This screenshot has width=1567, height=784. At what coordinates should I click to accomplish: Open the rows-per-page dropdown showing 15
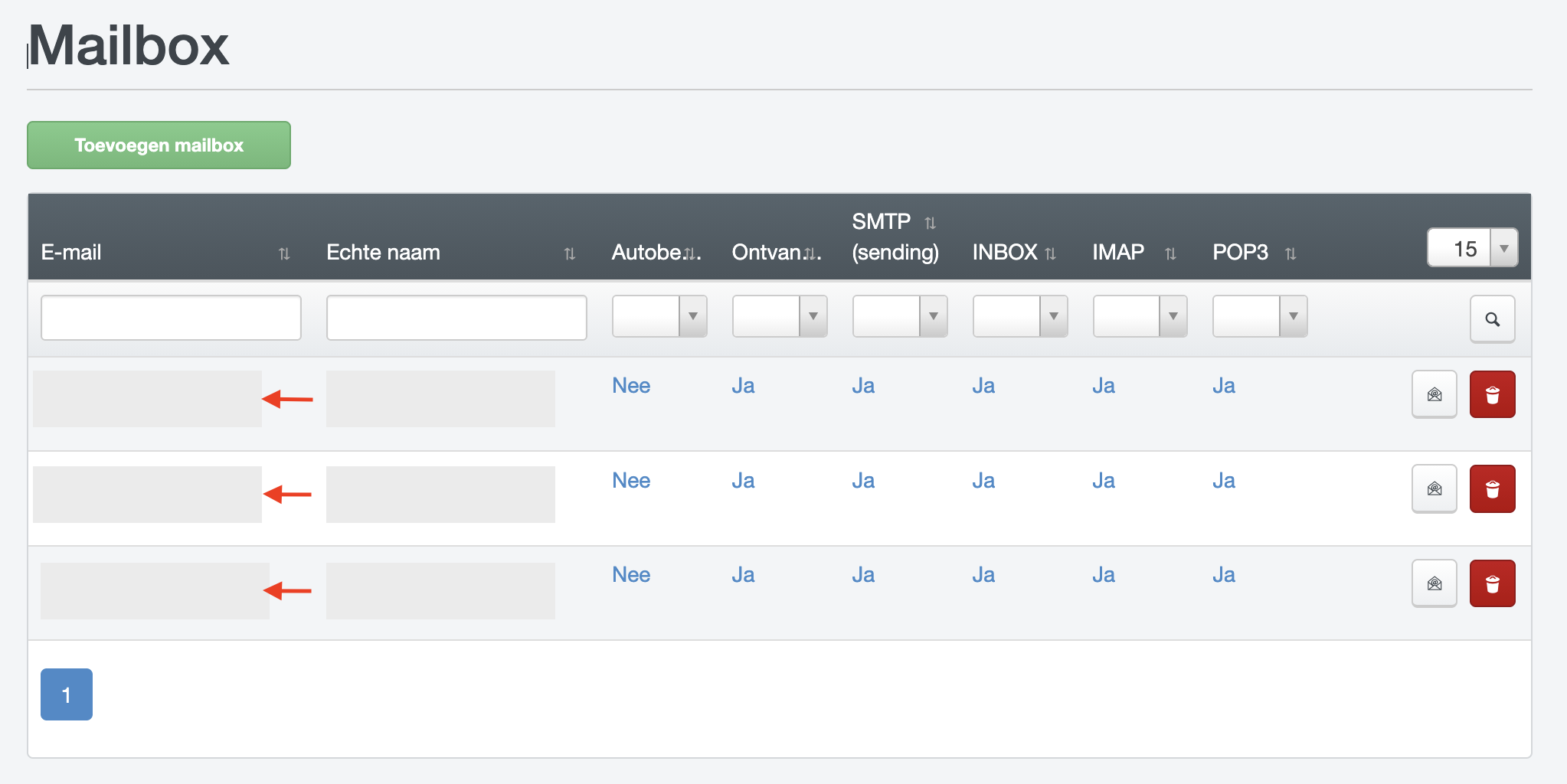point(1472,248)
